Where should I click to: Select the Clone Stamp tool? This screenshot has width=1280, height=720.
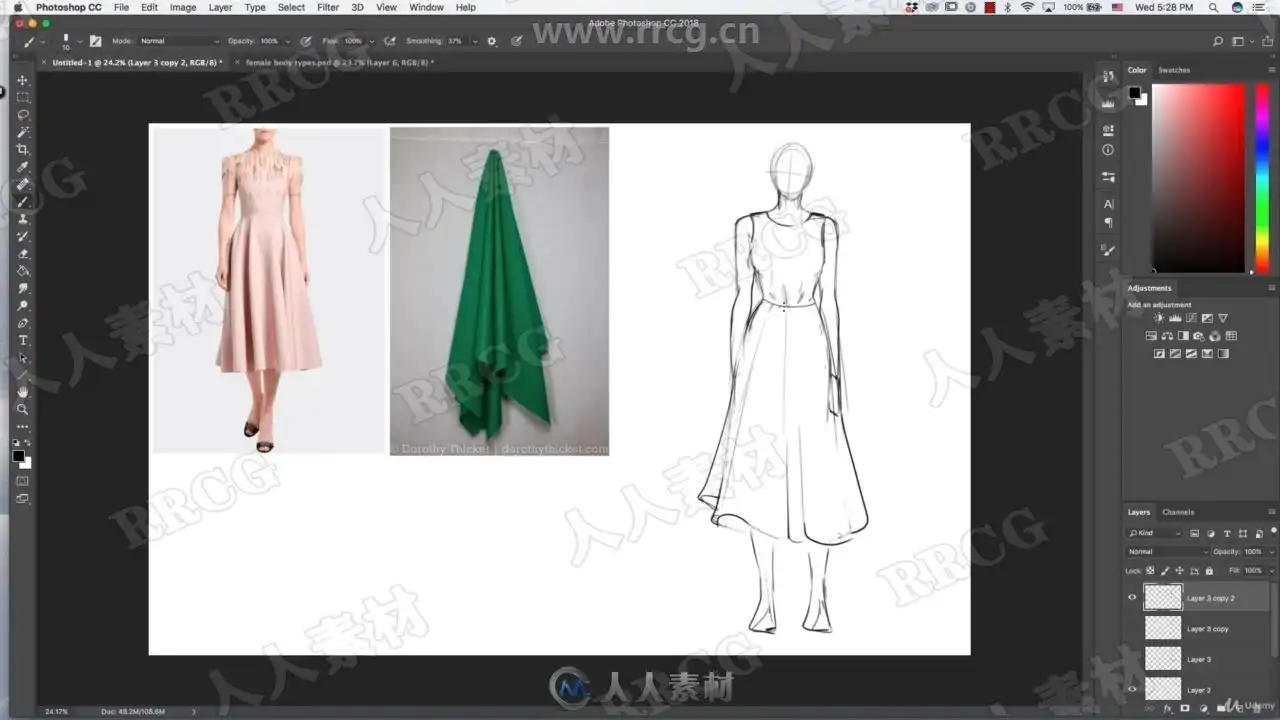[x=22, y=219]
